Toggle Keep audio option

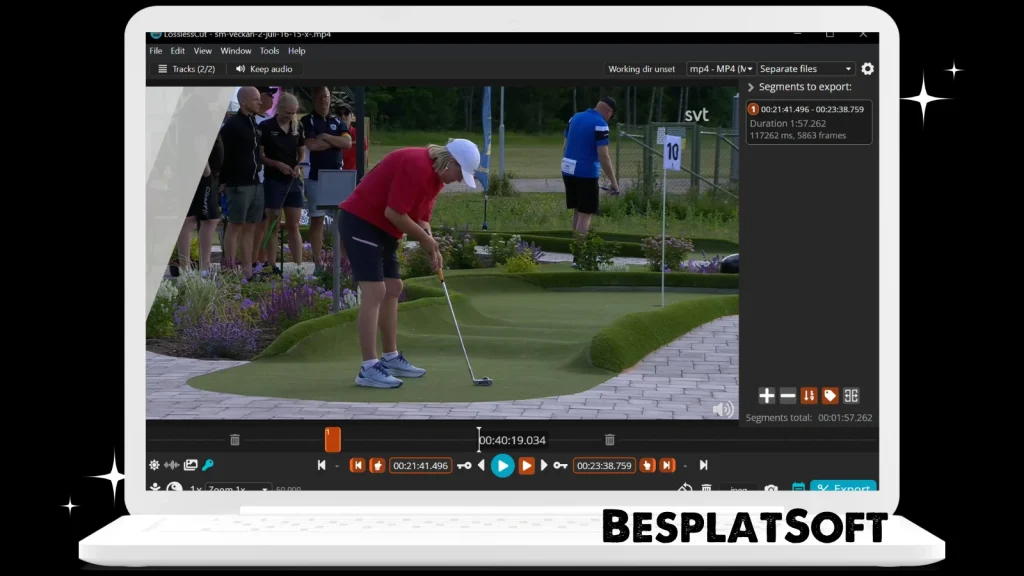pos(265,69)
